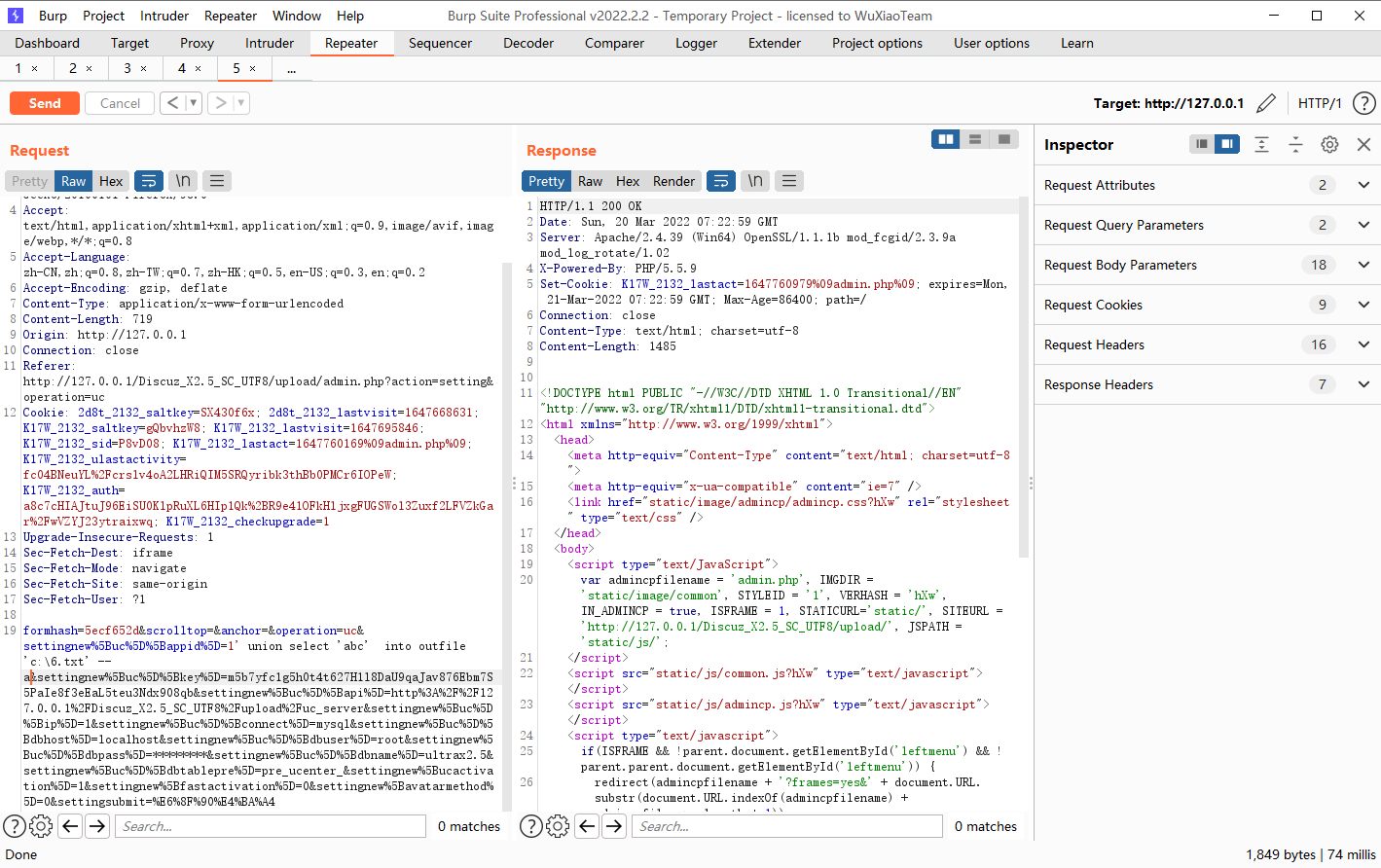Click request search input field
This screenshot has width=1381, height=868.
click(x=271, y=826)
